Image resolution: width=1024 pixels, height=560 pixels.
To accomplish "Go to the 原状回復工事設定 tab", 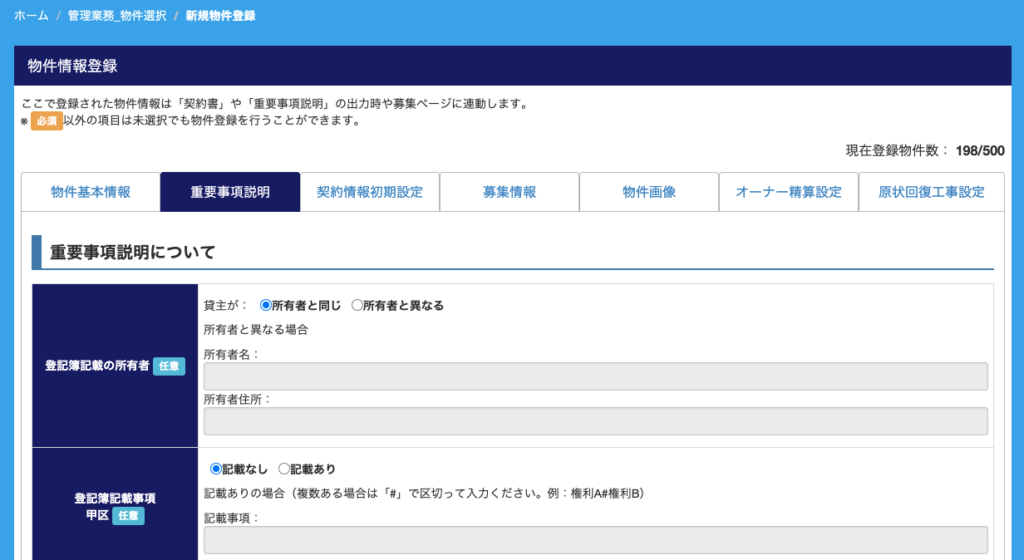I will 931,192.
